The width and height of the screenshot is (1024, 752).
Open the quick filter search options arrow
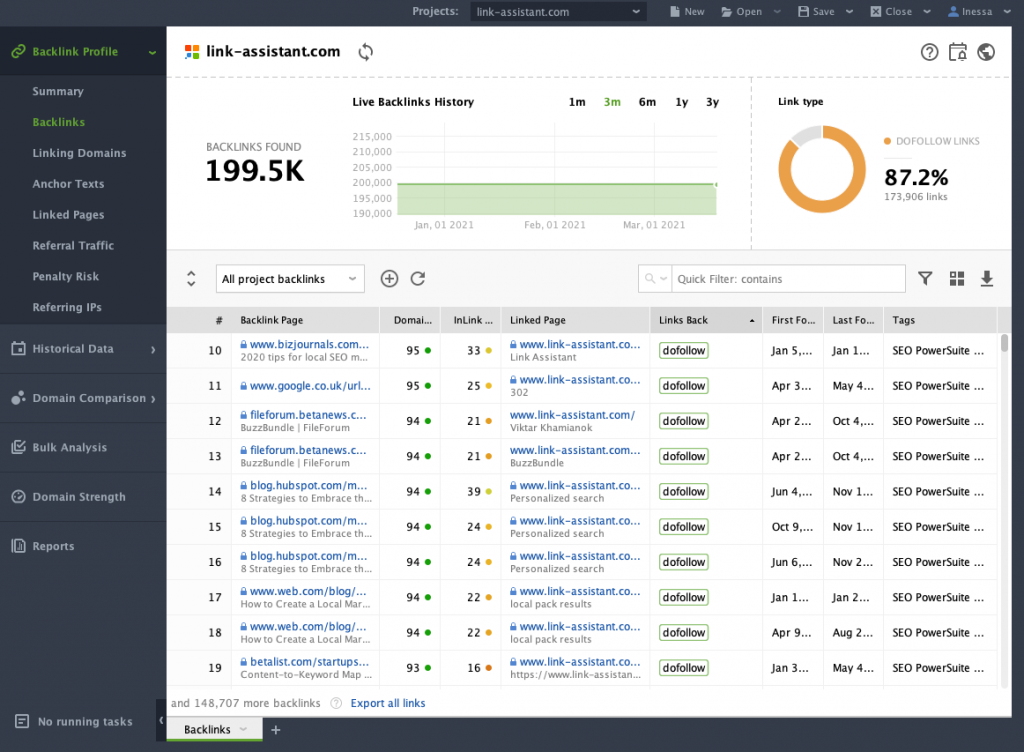[664, 279]
